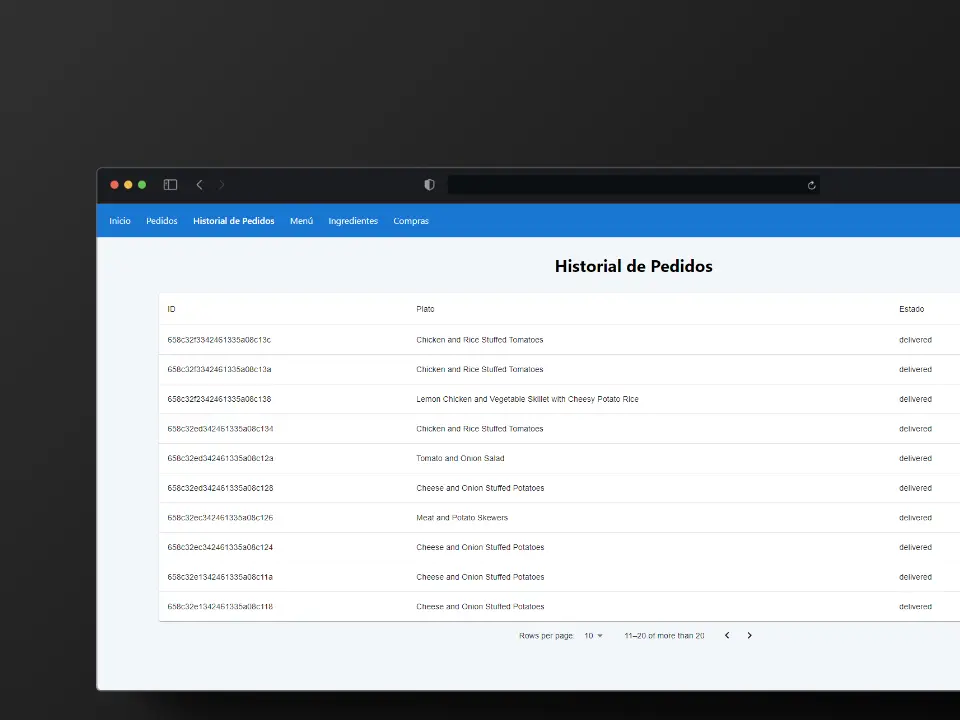The image size is (960, 720).
Task: Click the Tomato and Onion Salad dish
Action: pyautogui.click(x=460, y=459)
